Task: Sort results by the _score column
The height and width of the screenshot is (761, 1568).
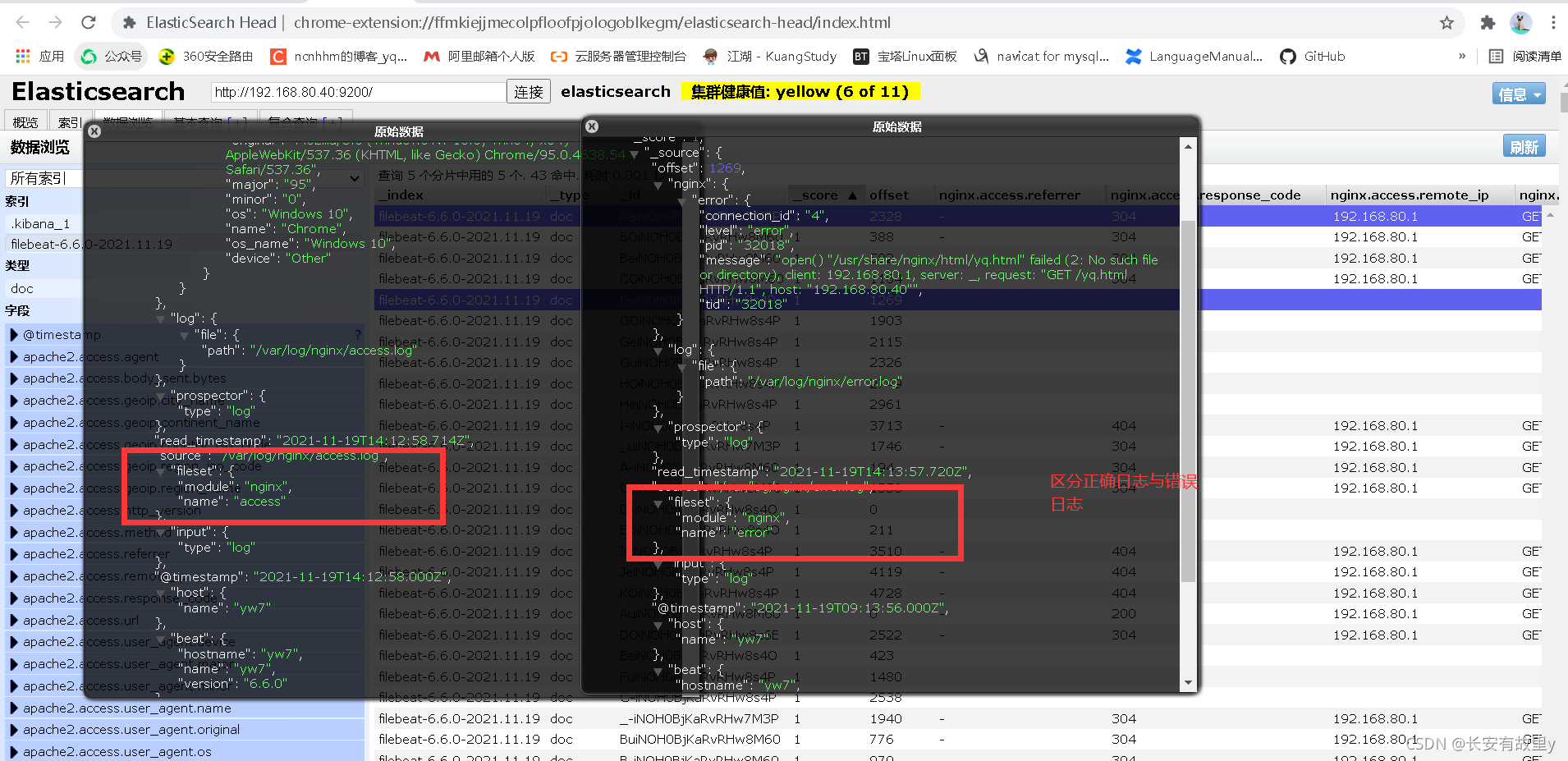Action: pos(825,195)
